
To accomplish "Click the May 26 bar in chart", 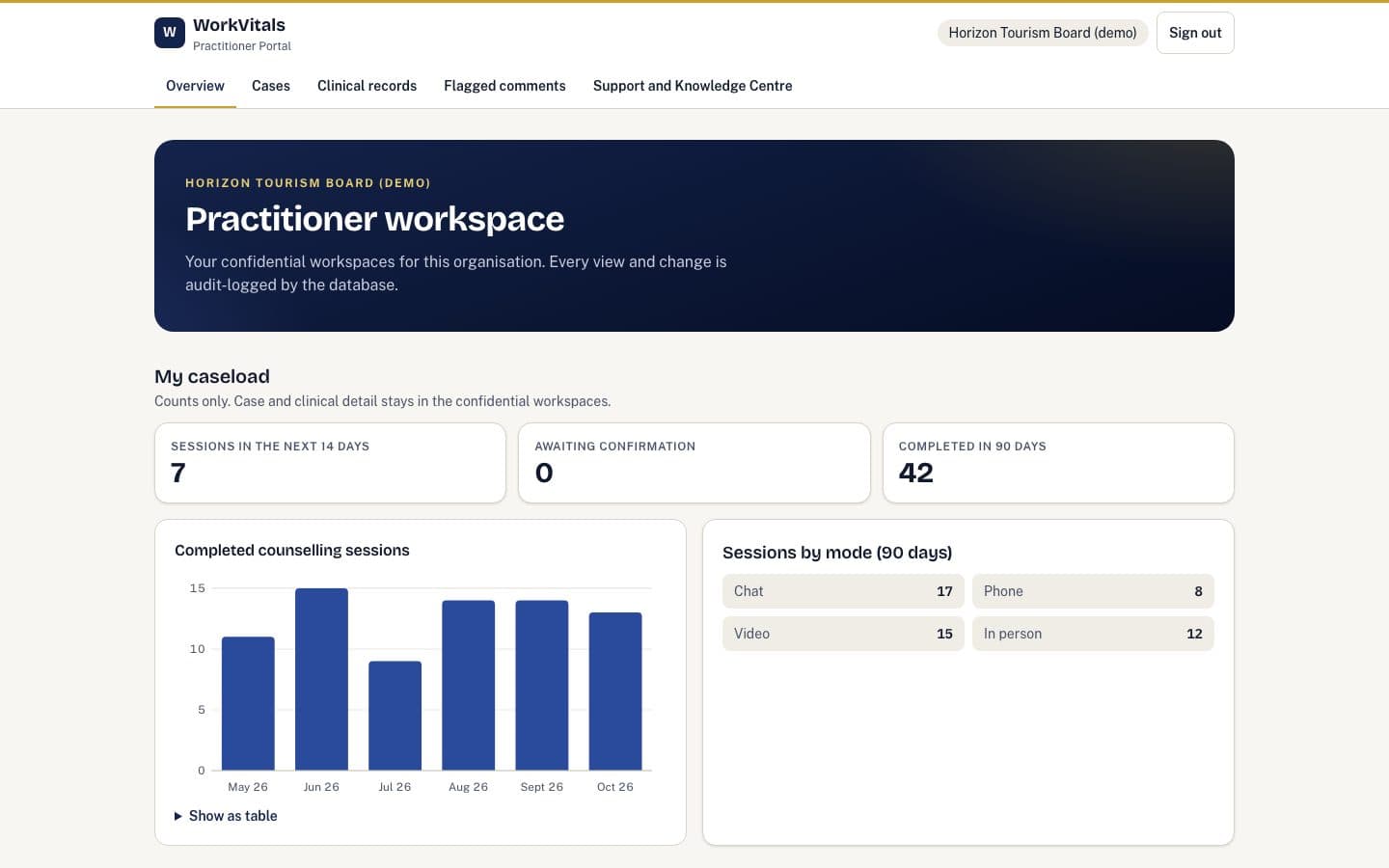I will click(x=248, y=703).
